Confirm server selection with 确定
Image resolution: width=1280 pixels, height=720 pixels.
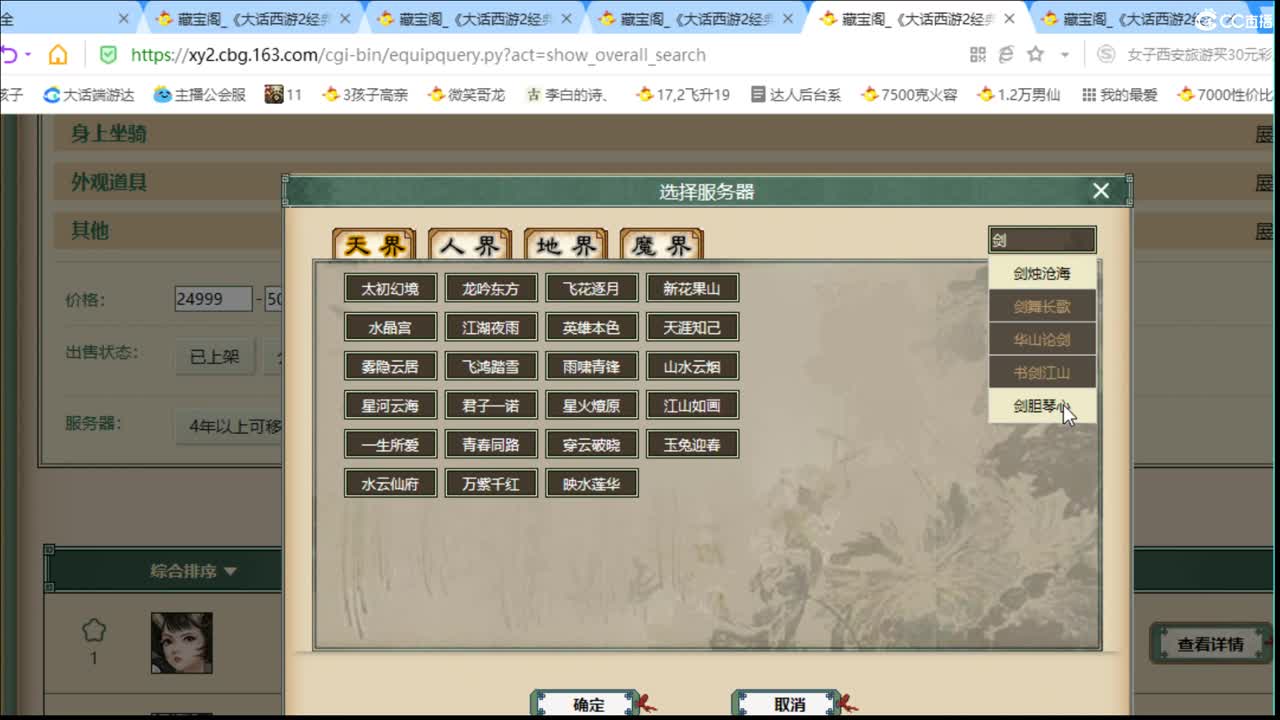(x=588, y=704)
